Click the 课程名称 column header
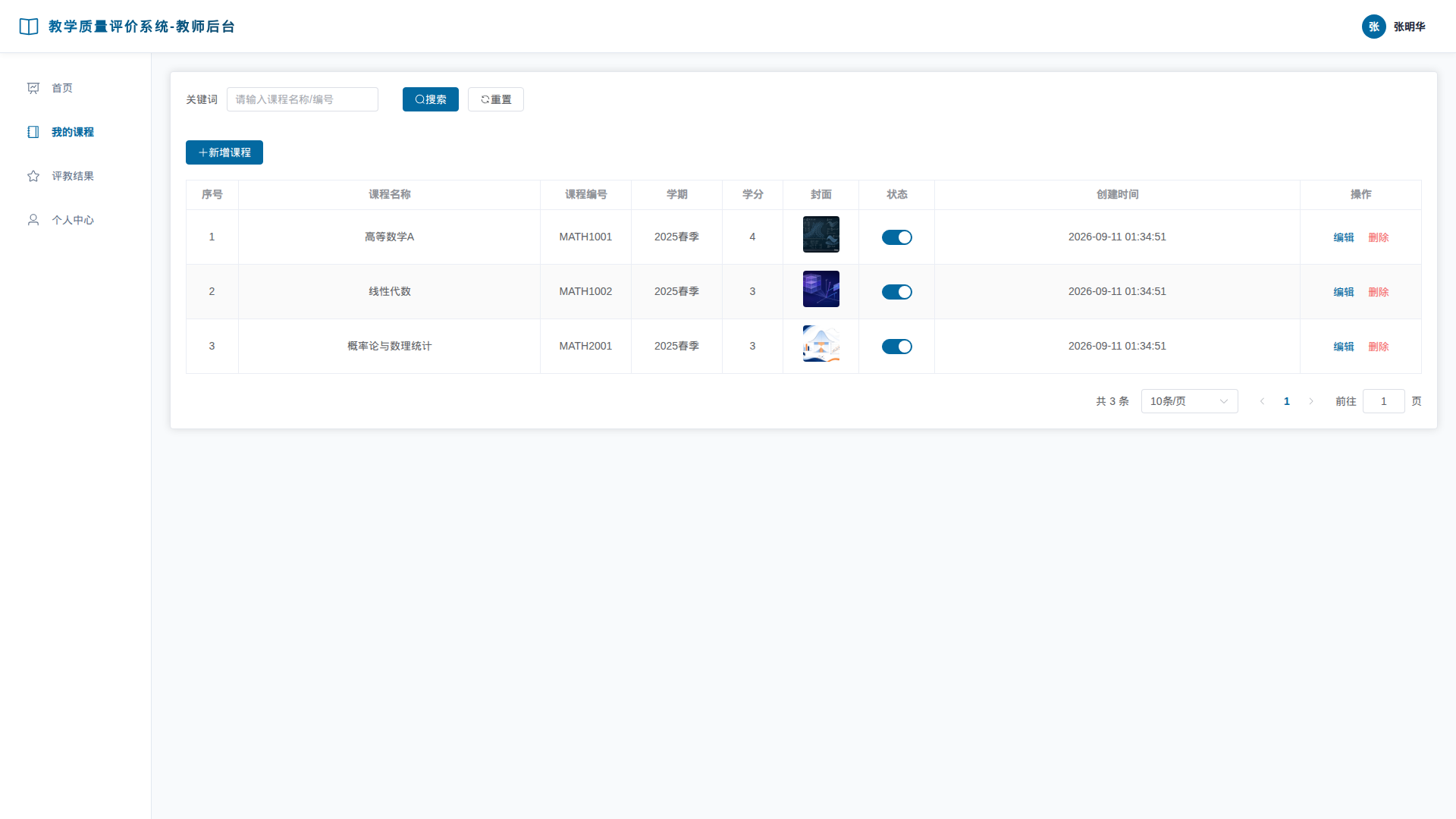1456x819 pixels. pyautogui.click(x=390, y=194)
